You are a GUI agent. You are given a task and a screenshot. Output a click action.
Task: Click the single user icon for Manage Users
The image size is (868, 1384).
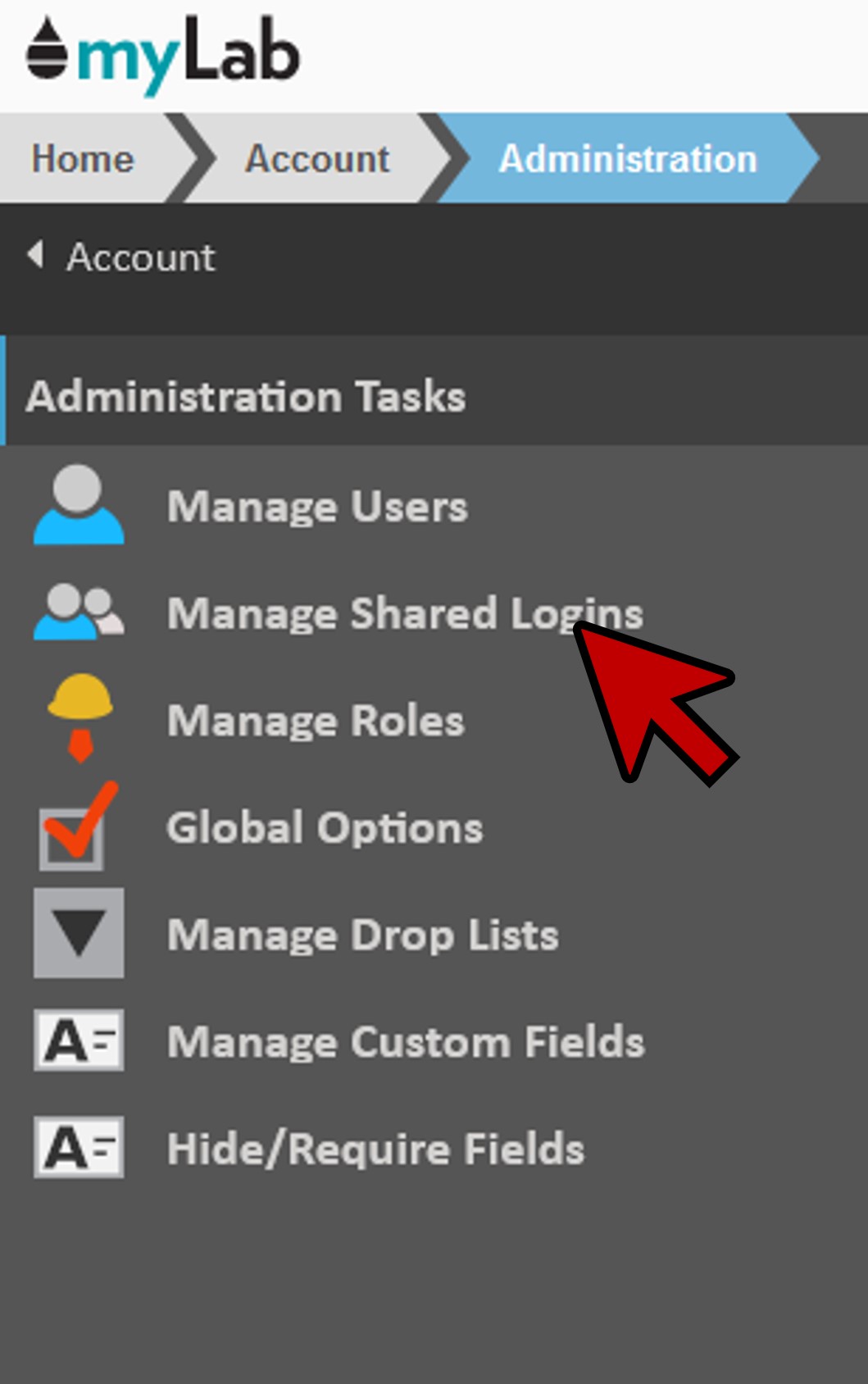(x=79, y=505)
